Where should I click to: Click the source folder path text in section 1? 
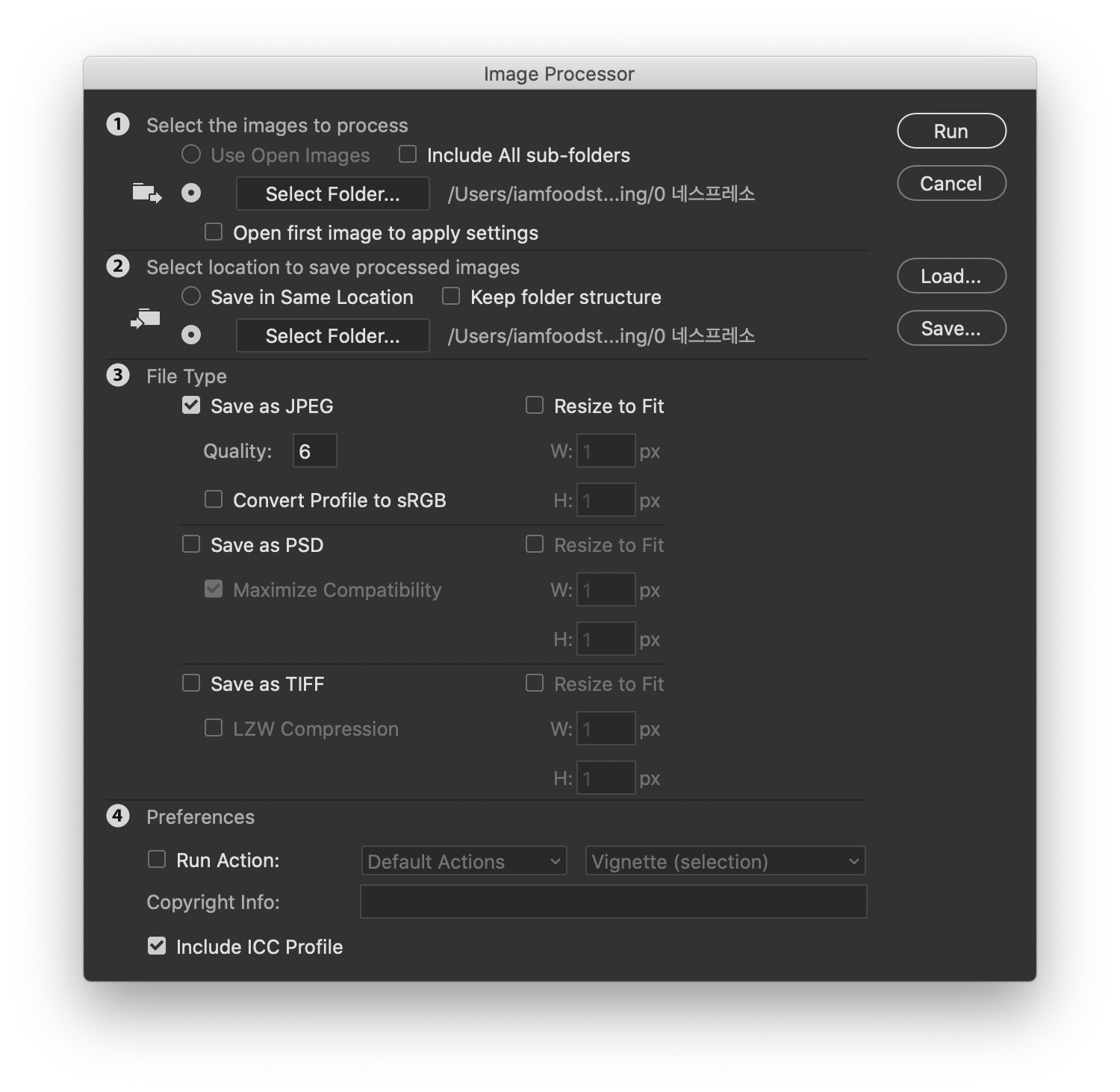(601, 194)
